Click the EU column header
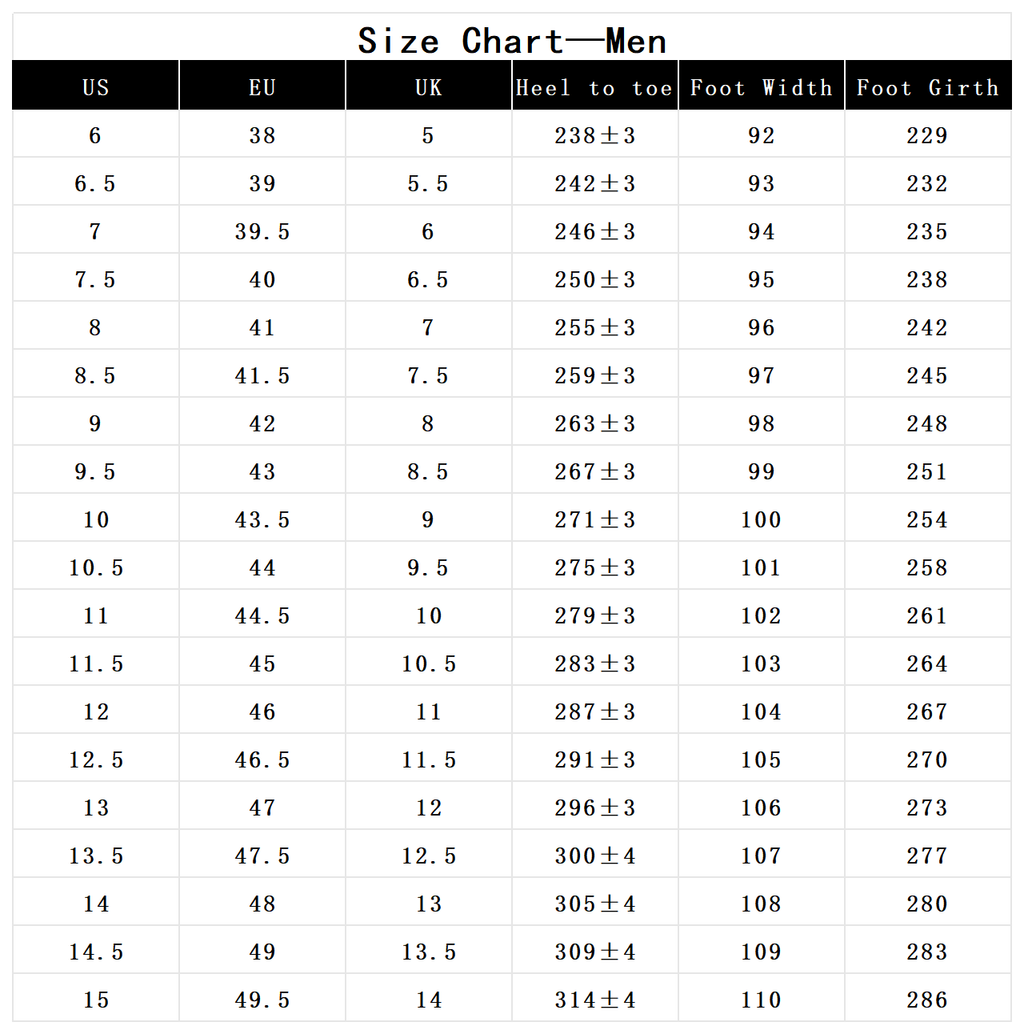Screen dimensions: 1024x1034 [x=262, y=86]
